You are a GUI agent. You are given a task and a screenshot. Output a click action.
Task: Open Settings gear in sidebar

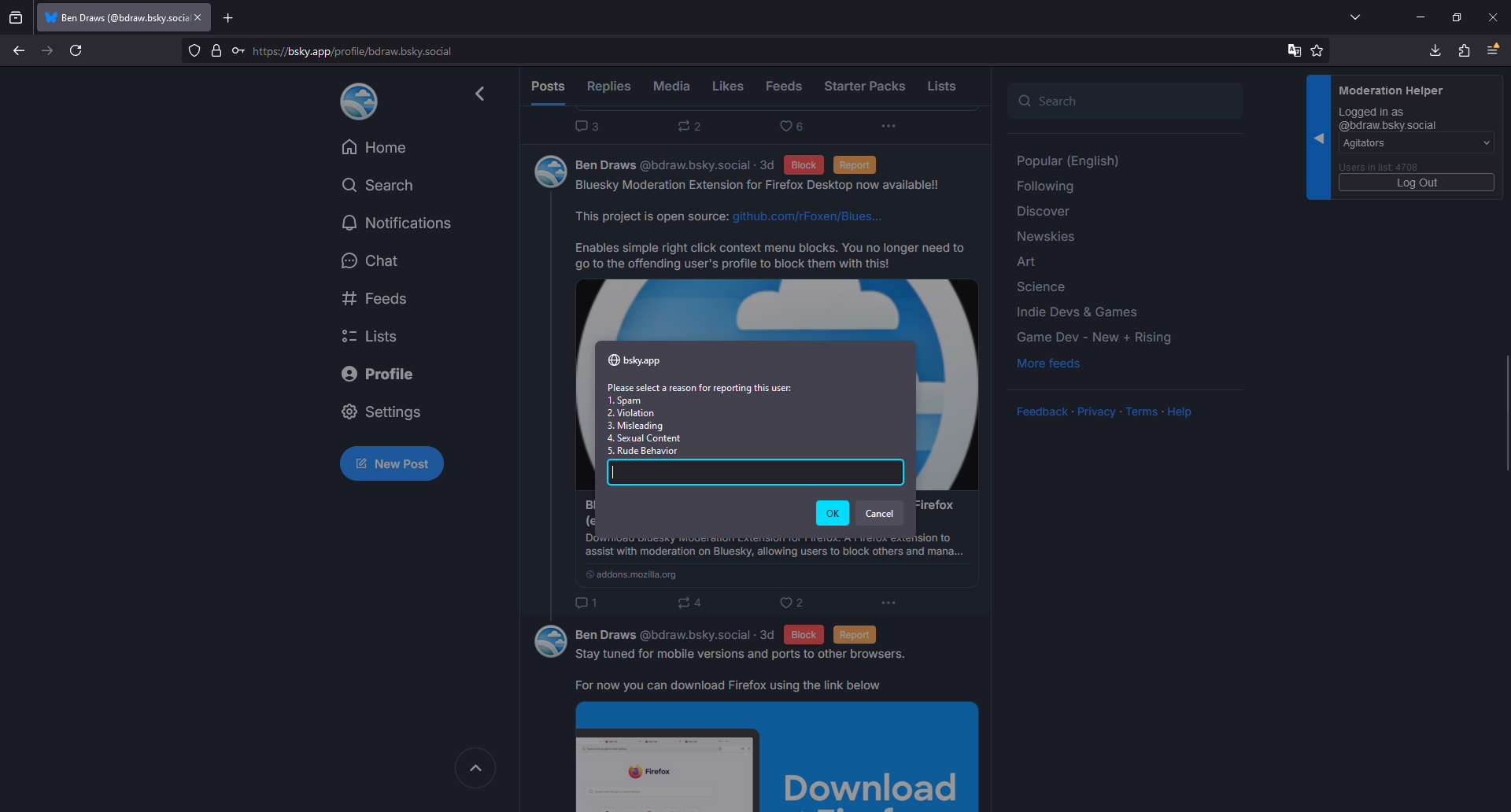point(381,412)
